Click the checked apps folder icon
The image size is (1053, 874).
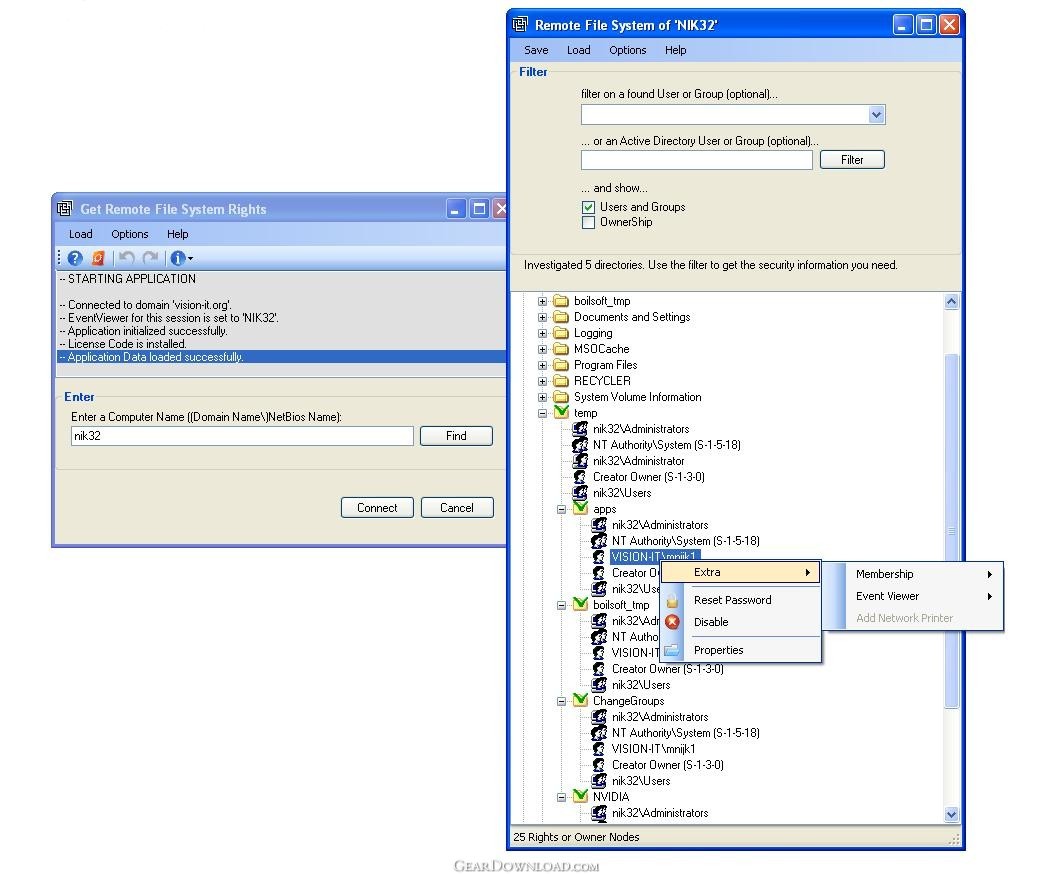click(580, 509)
